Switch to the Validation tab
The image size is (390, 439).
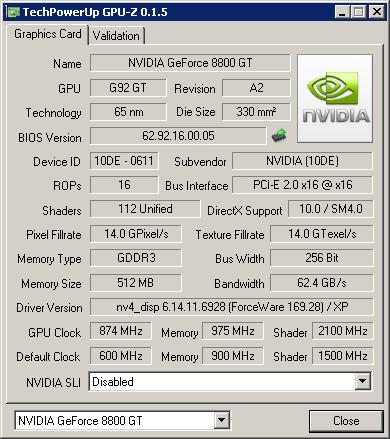pos(116,36)
